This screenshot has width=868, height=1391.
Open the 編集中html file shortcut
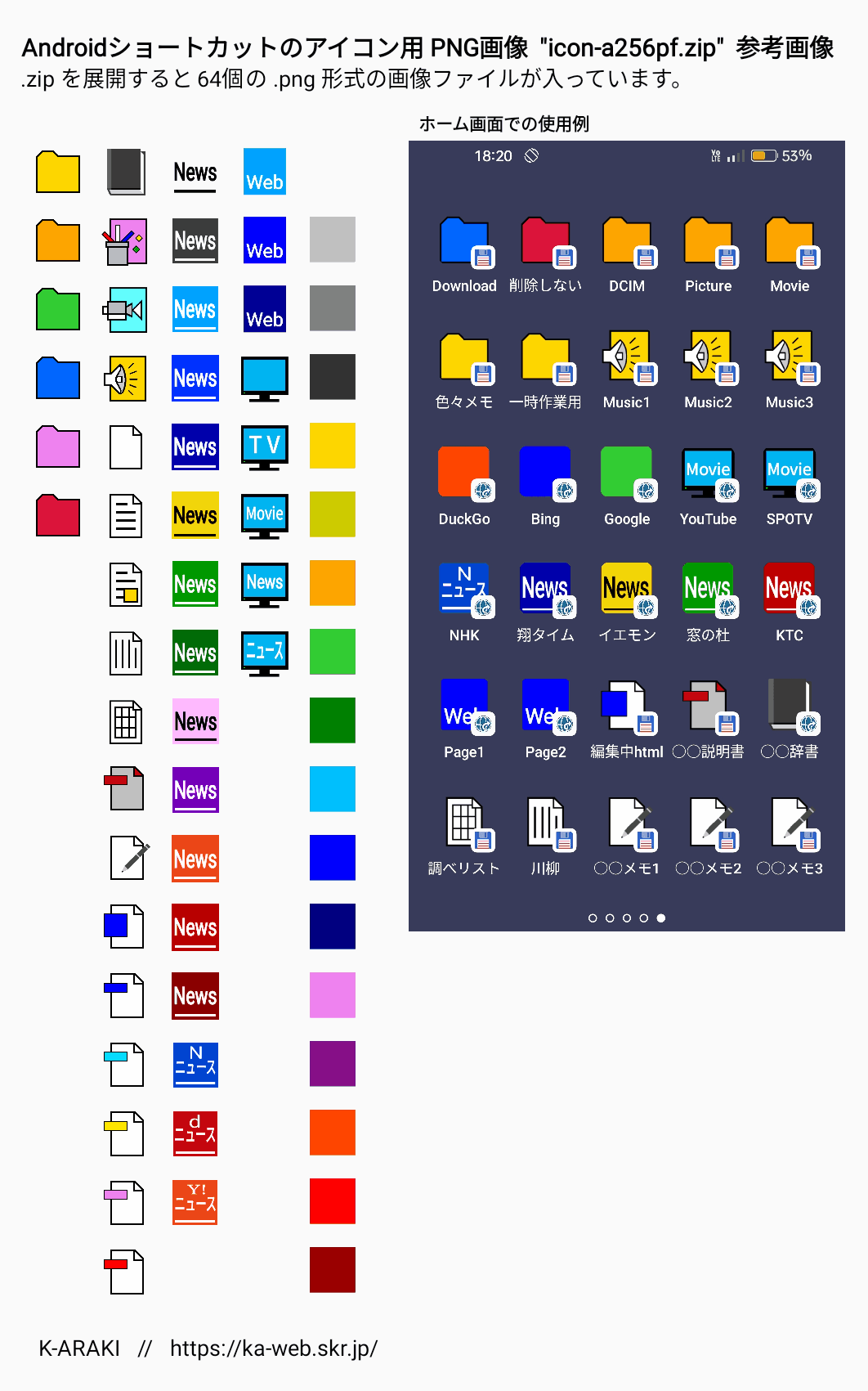626,707
